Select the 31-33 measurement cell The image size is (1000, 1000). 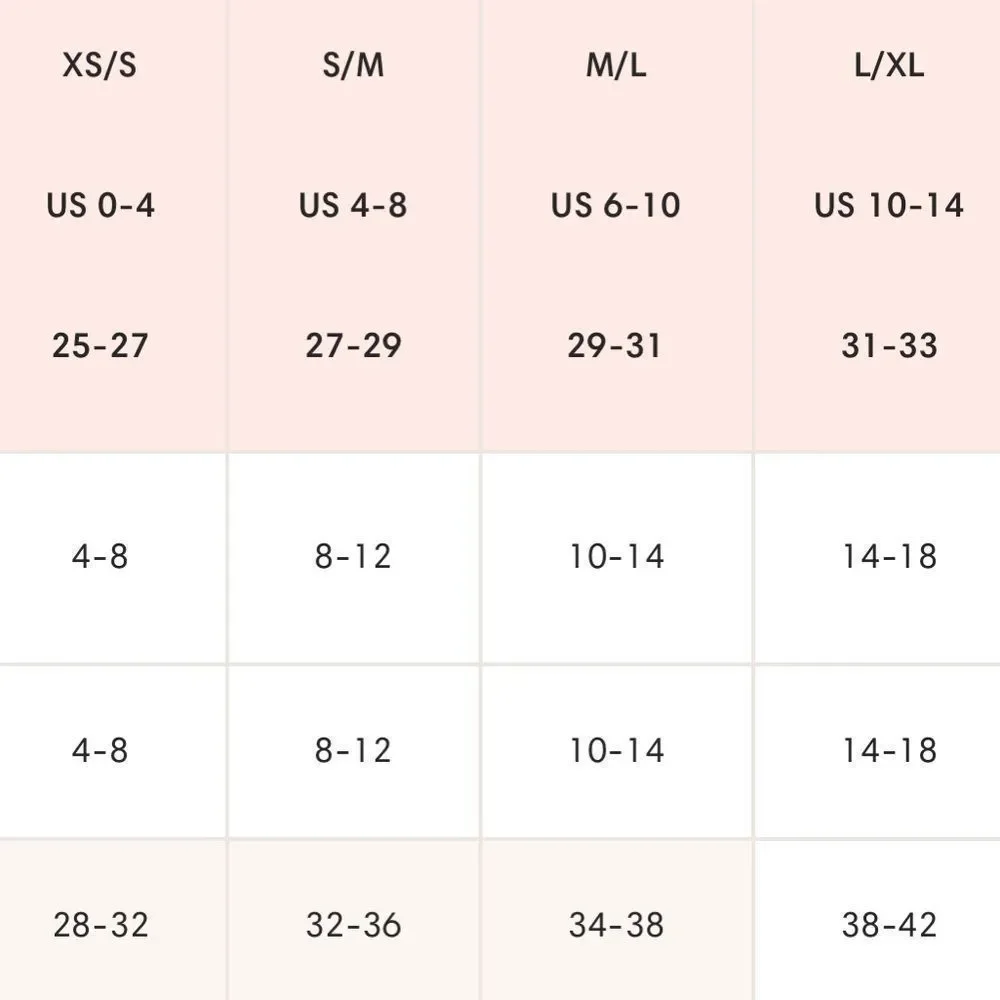click(x=889, y=346)
